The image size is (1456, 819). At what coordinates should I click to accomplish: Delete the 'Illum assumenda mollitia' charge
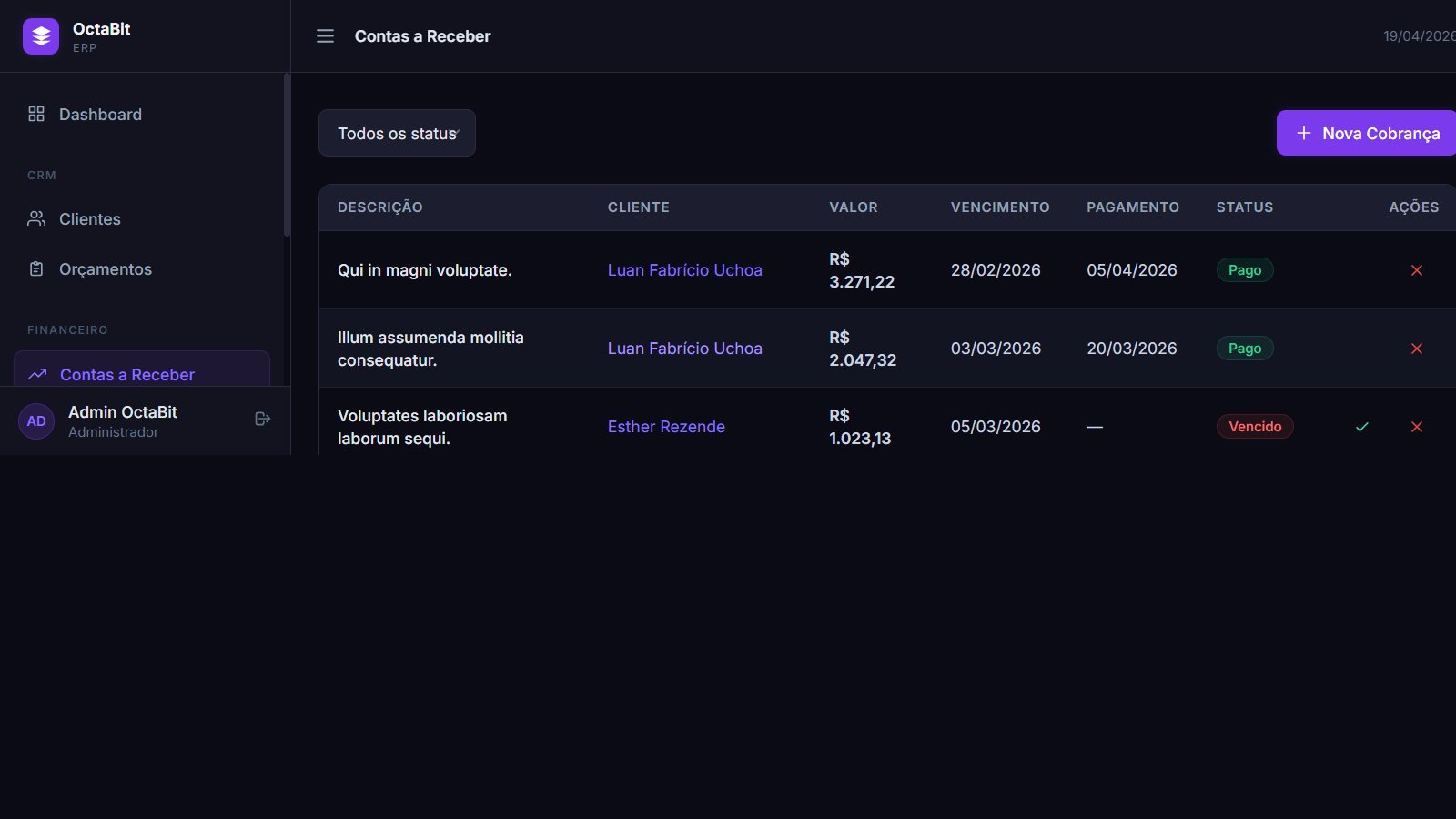point(1416,349)
